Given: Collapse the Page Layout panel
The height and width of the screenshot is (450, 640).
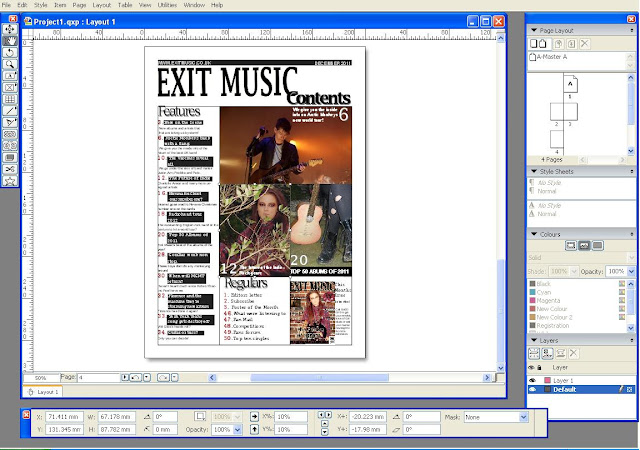Looking at the screenshot, I should [534, 30].
